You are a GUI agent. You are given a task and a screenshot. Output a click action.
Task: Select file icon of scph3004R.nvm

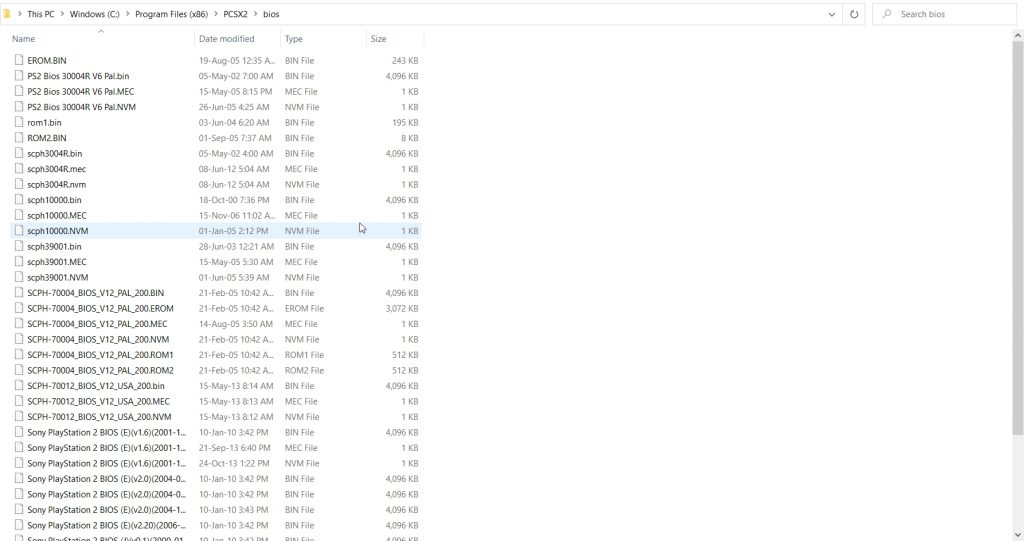tap(19, 184)
